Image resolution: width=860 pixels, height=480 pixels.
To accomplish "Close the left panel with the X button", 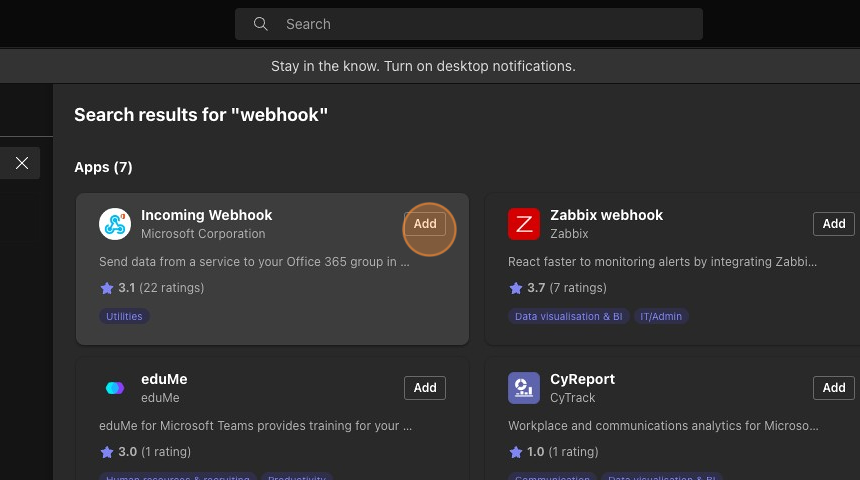I will 22,163.
